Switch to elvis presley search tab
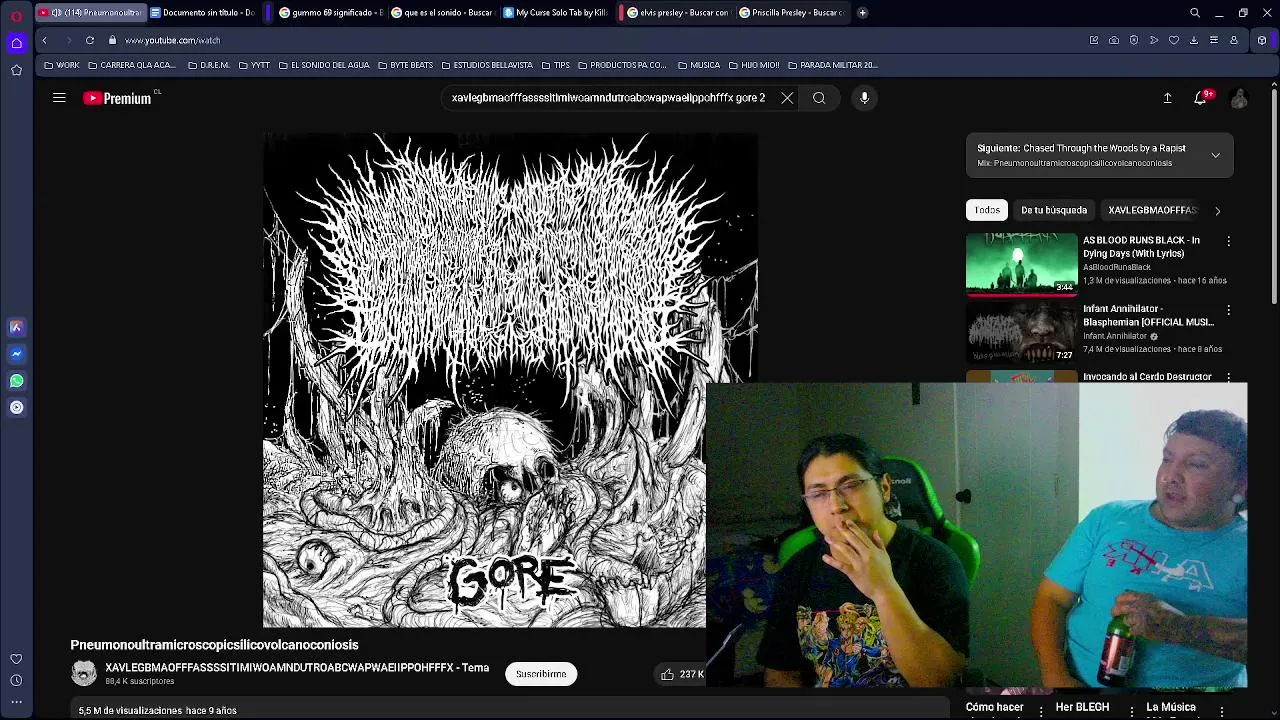This screenshot has height=720, width=1280. click(x=677, y=13)
